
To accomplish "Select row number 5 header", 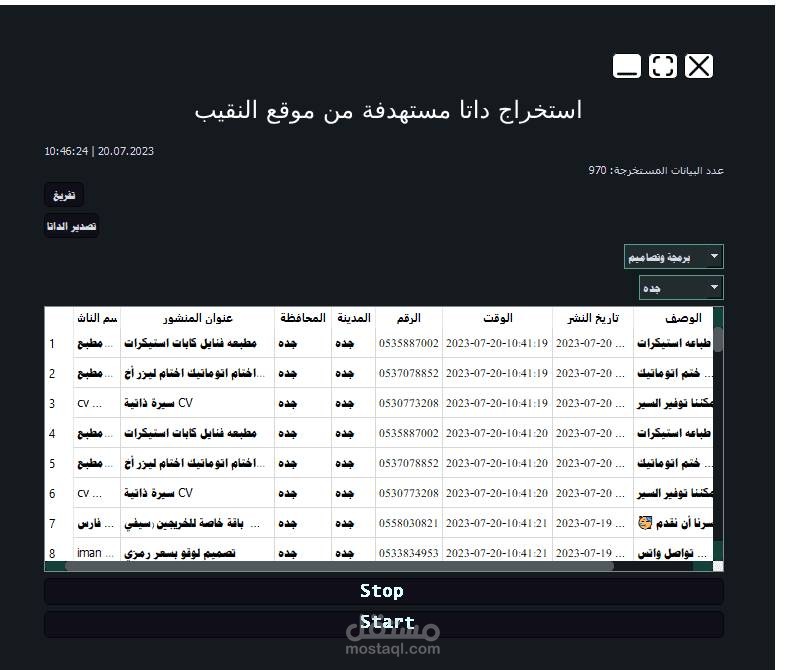I will [x=59, y=464].
